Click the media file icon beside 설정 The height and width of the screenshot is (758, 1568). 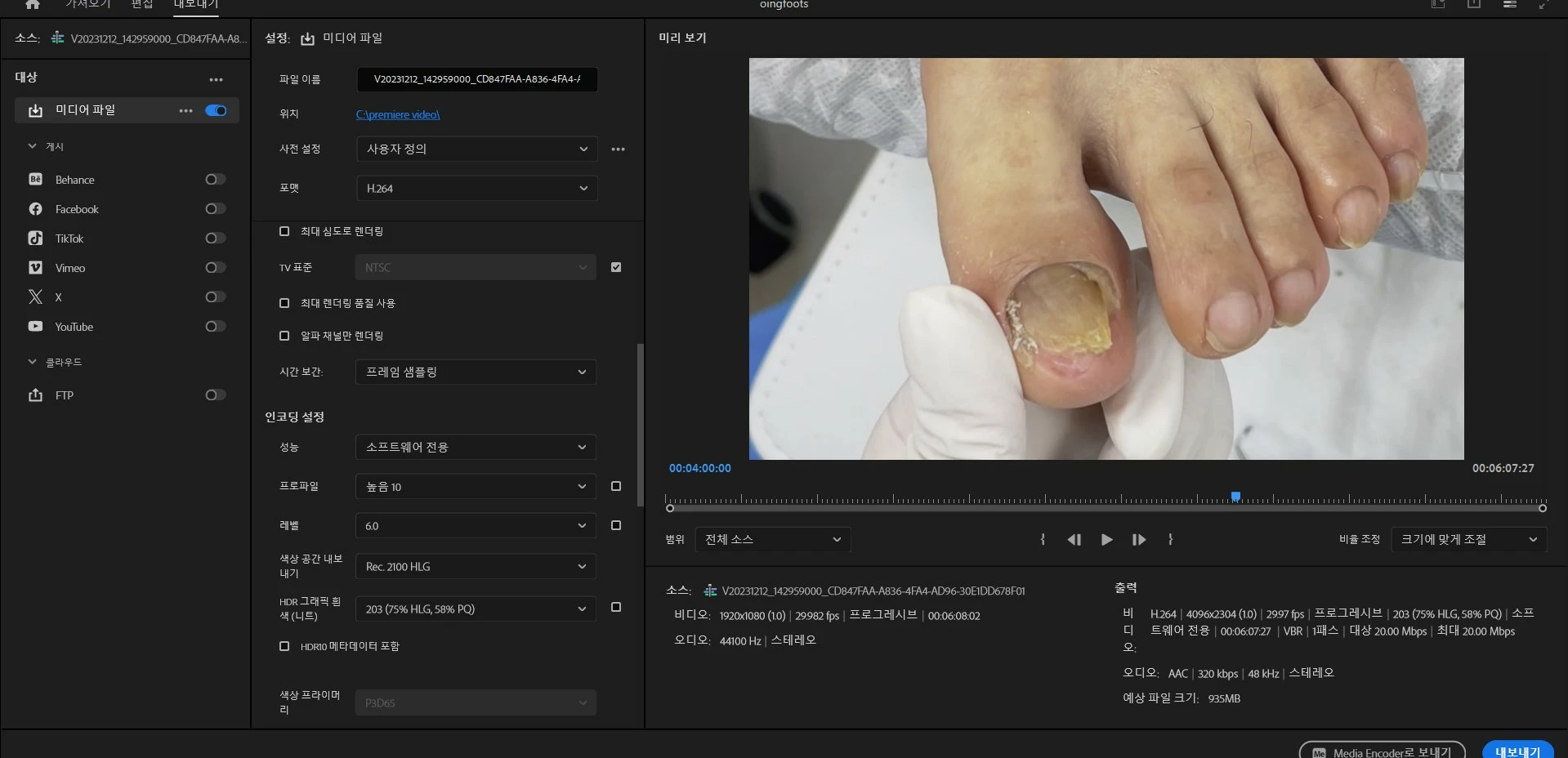[307, 38]
